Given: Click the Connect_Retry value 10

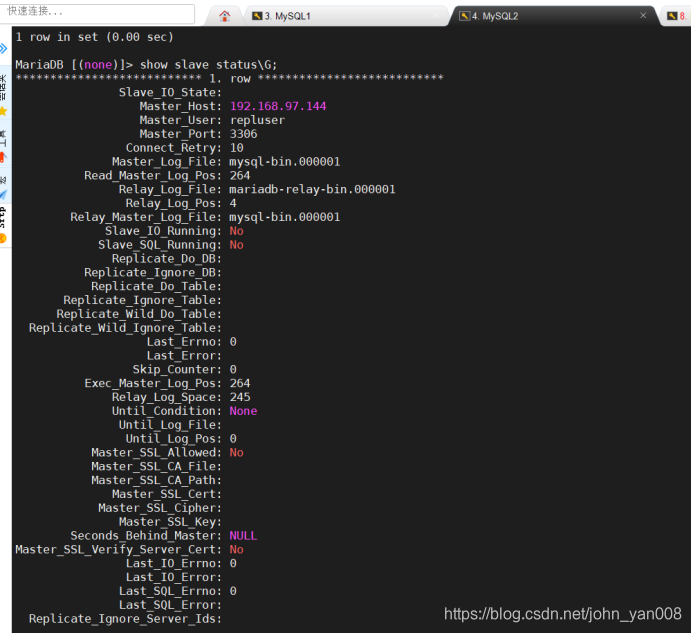Looking at the screenshot, I should pos(237,148).
